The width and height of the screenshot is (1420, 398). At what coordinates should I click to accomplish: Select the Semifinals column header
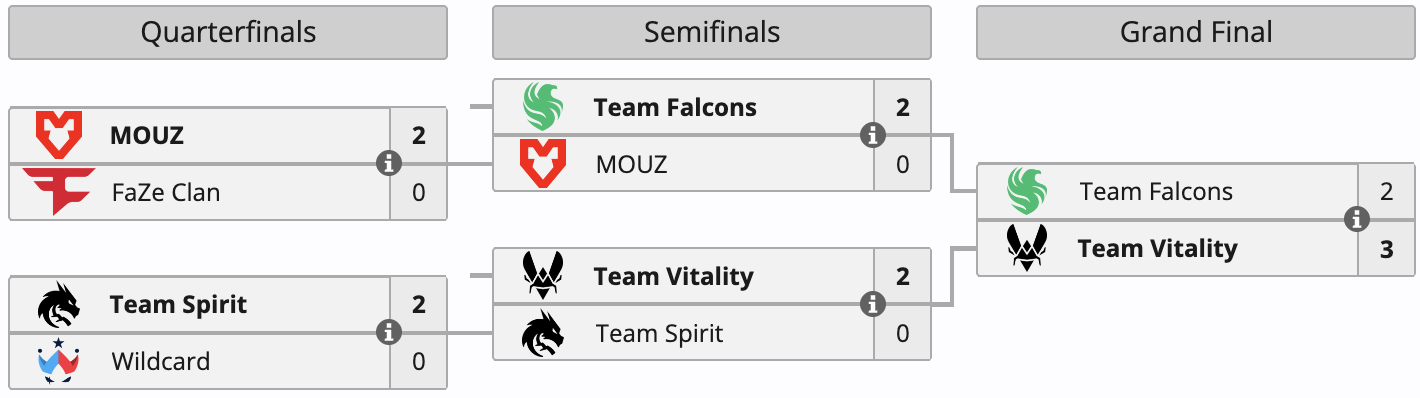click(x=711, y=32)
